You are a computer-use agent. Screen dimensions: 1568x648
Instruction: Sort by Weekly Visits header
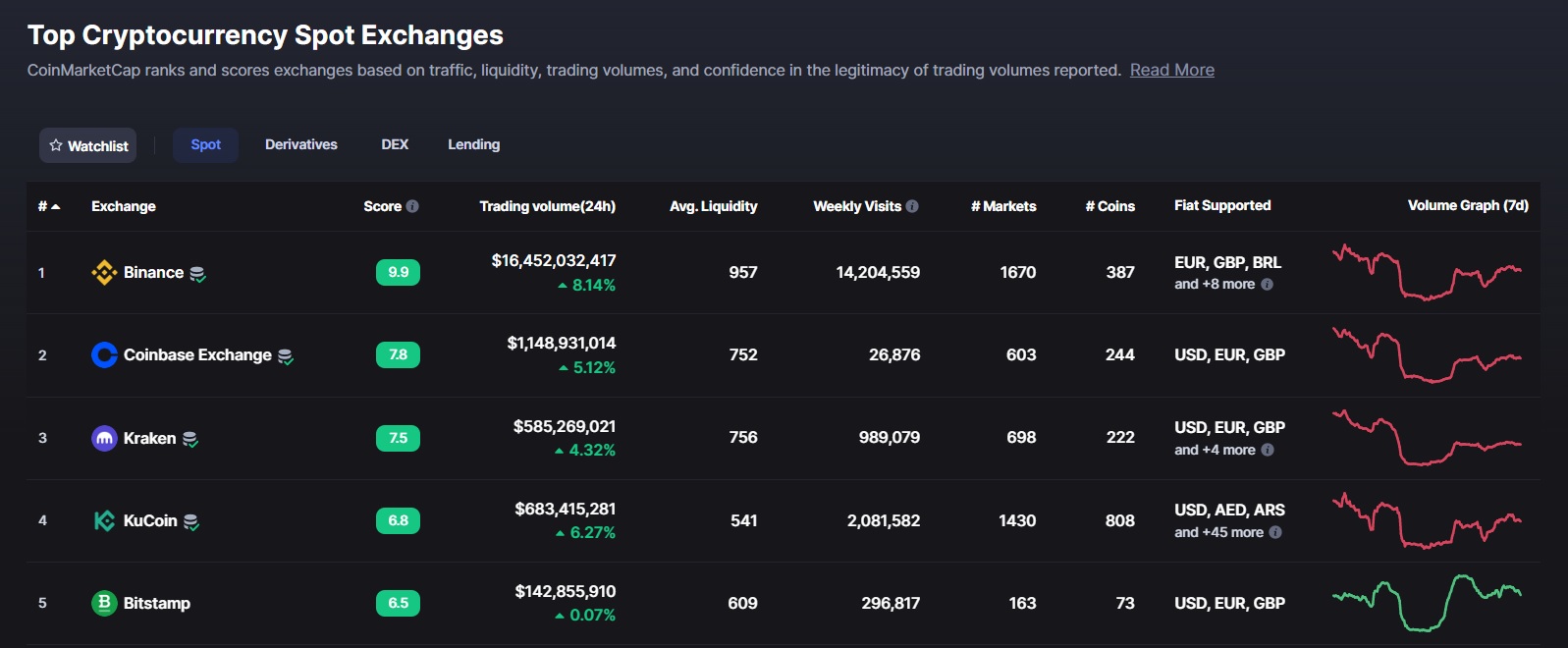(857, 206)
